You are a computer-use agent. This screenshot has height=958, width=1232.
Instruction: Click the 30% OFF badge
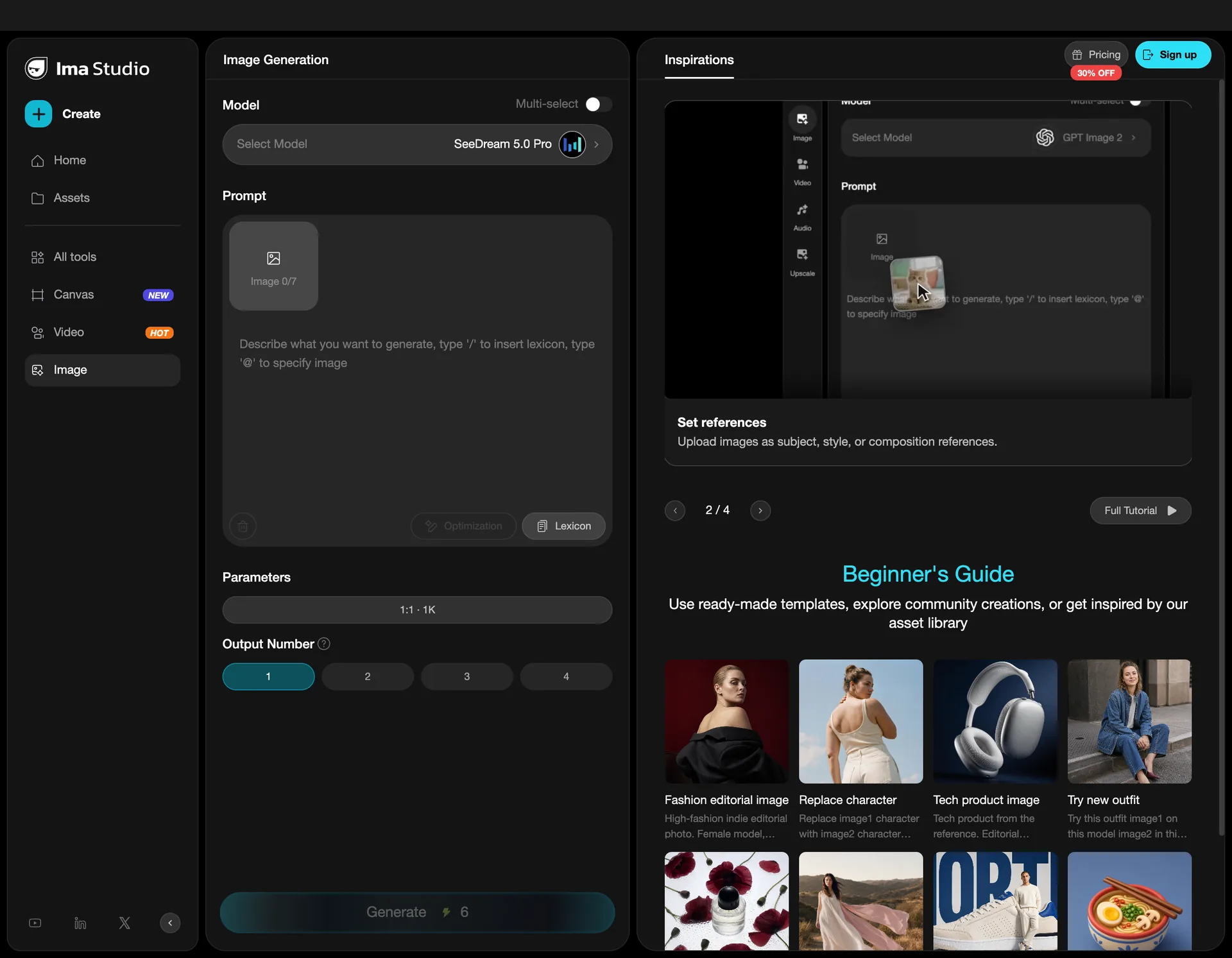point(1096,73)
